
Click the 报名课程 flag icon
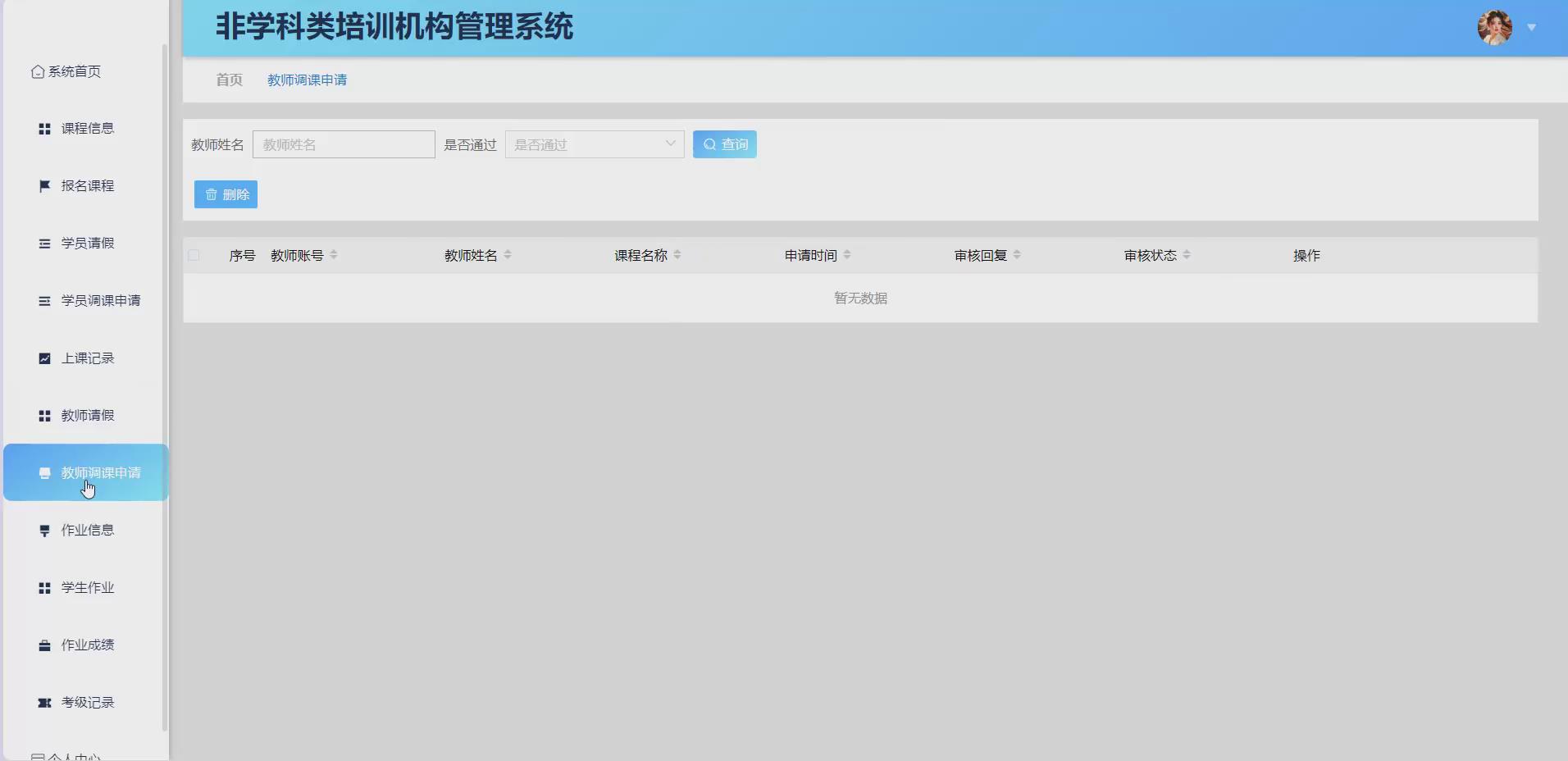click(x=43, y=185)
